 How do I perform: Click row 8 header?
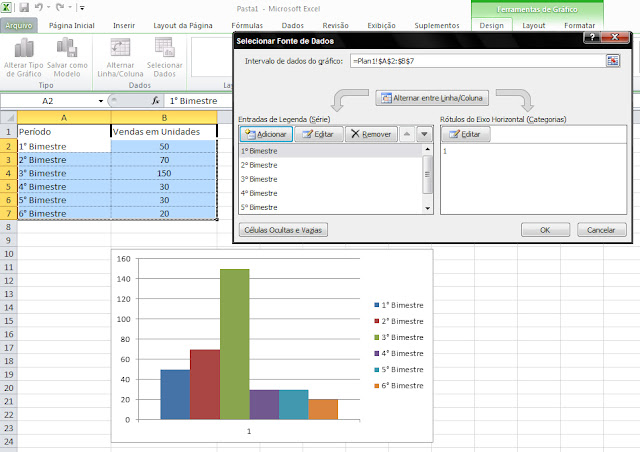click(x=8, y=227)
